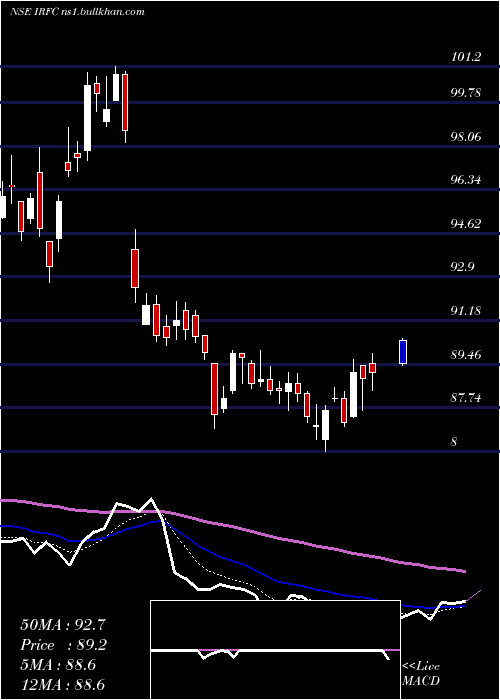
Task: Click the 5MA : 88.6 readout
Action: point(58,665)
